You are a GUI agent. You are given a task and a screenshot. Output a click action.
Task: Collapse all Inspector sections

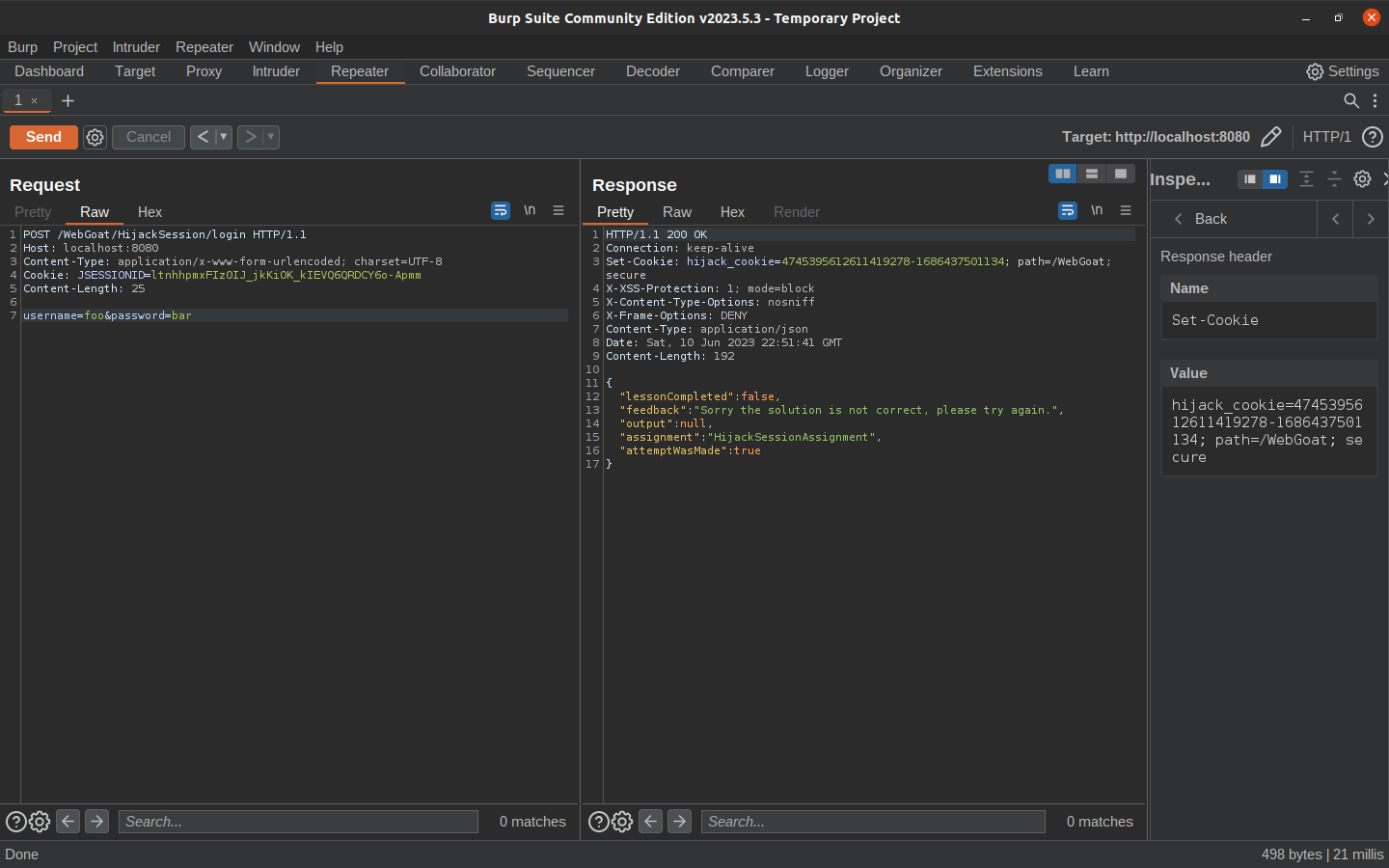coord(1334,179)
